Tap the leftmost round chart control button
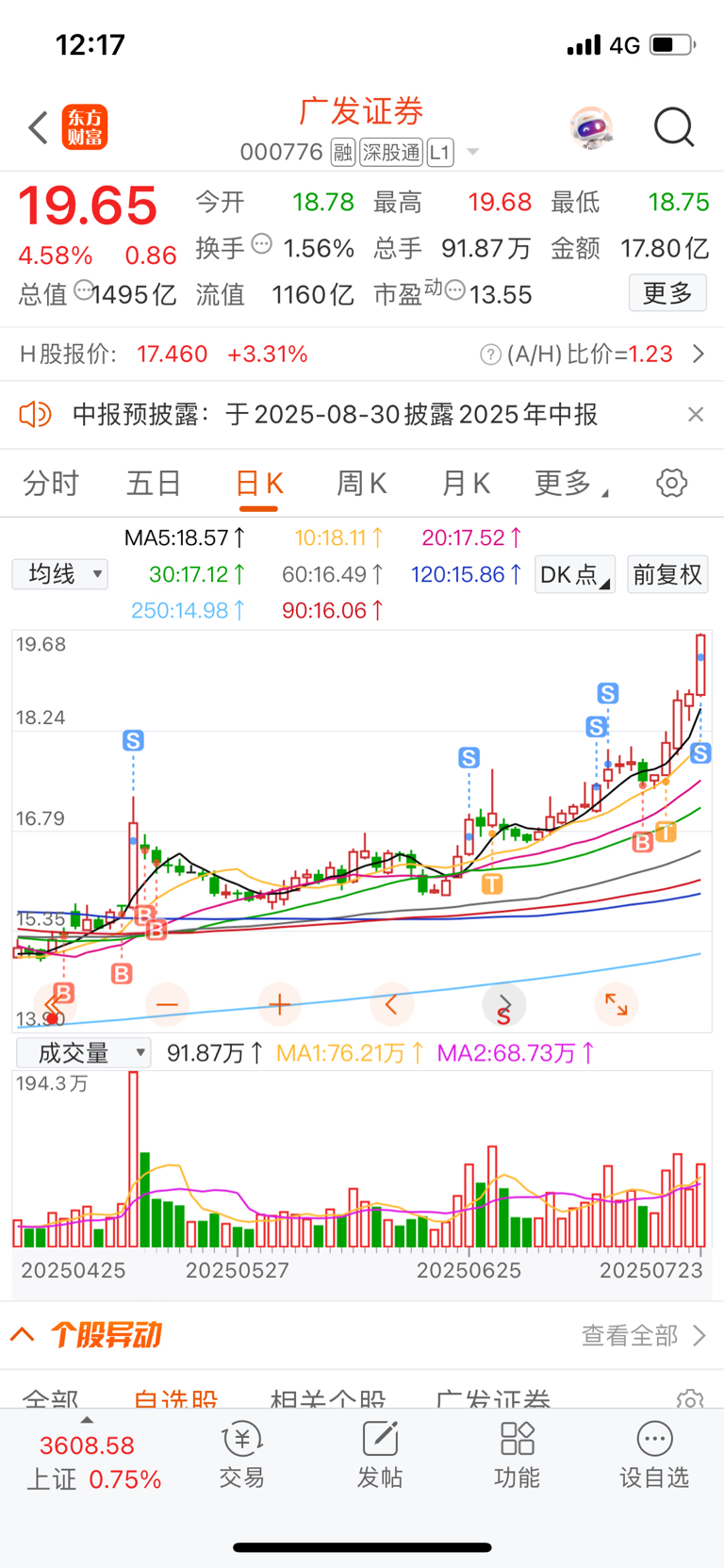Image resolution: width=724 pixels, height=1568 pixels. click(55, 1005)
